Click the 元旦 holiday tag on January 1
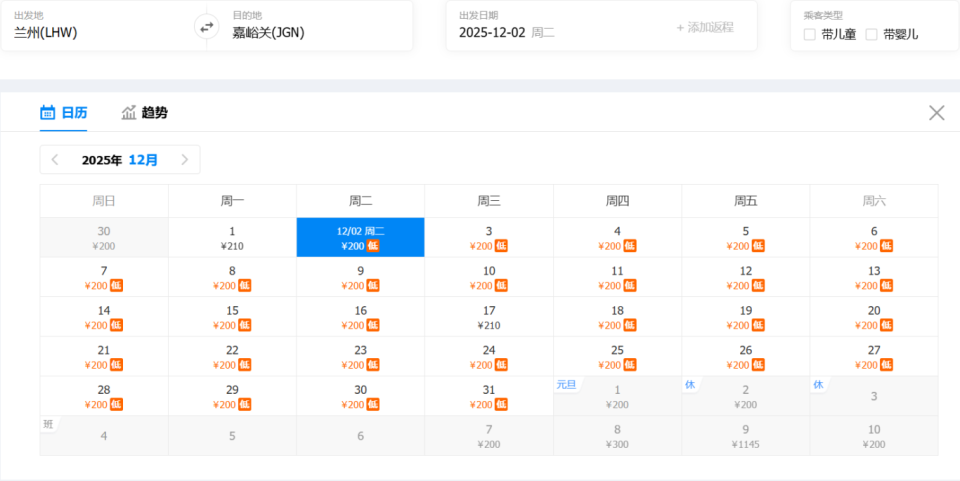The width and height of the screenshot is (960, 481). pyautogui.click(x=566, y=384)
